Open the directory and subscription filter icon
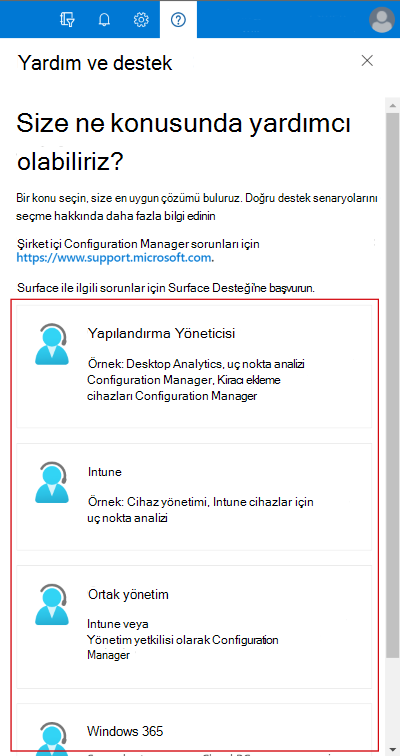The image size is (400, 756). click(67, 19)
